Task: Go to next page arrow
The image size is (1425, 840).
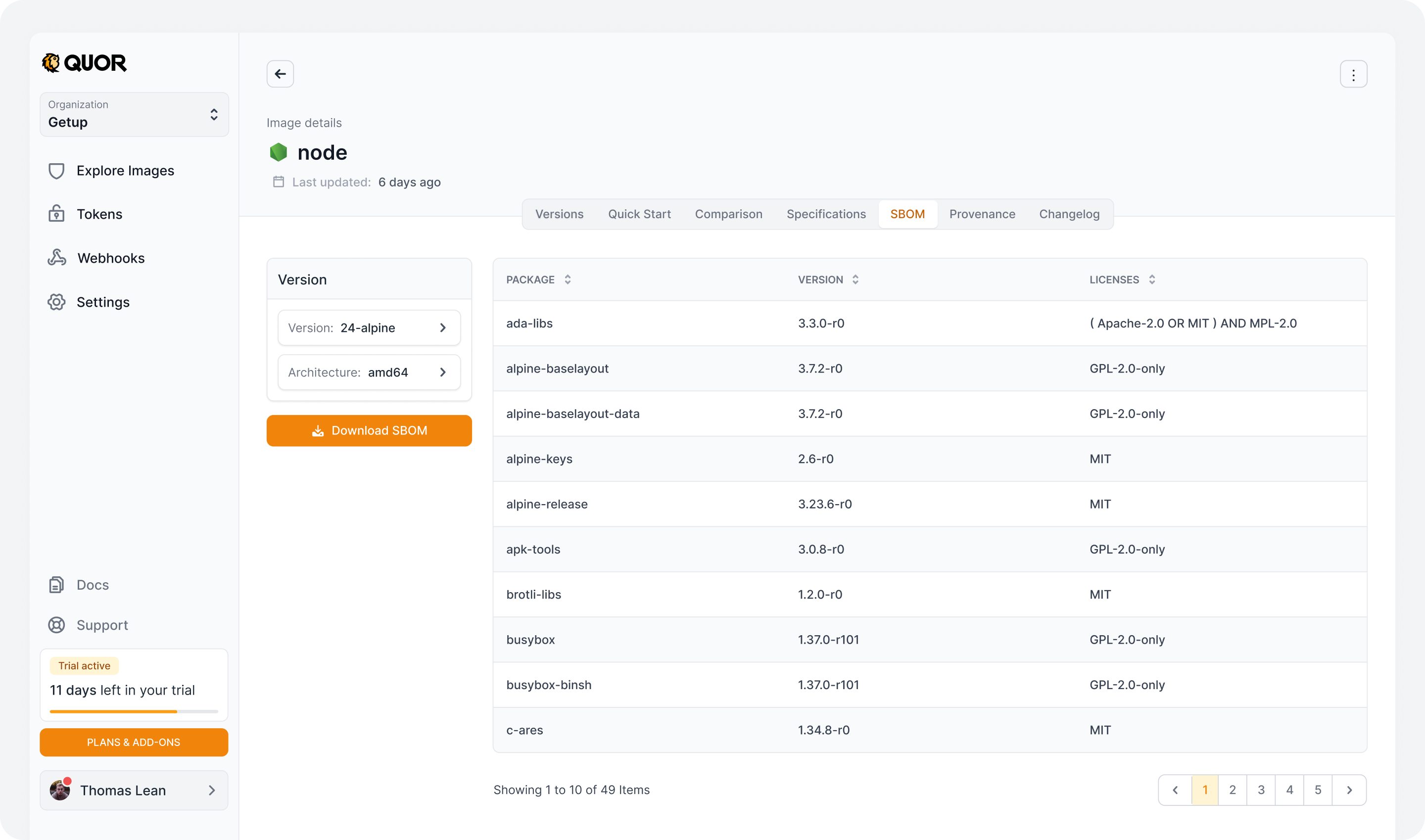Action: [1349, 790]
